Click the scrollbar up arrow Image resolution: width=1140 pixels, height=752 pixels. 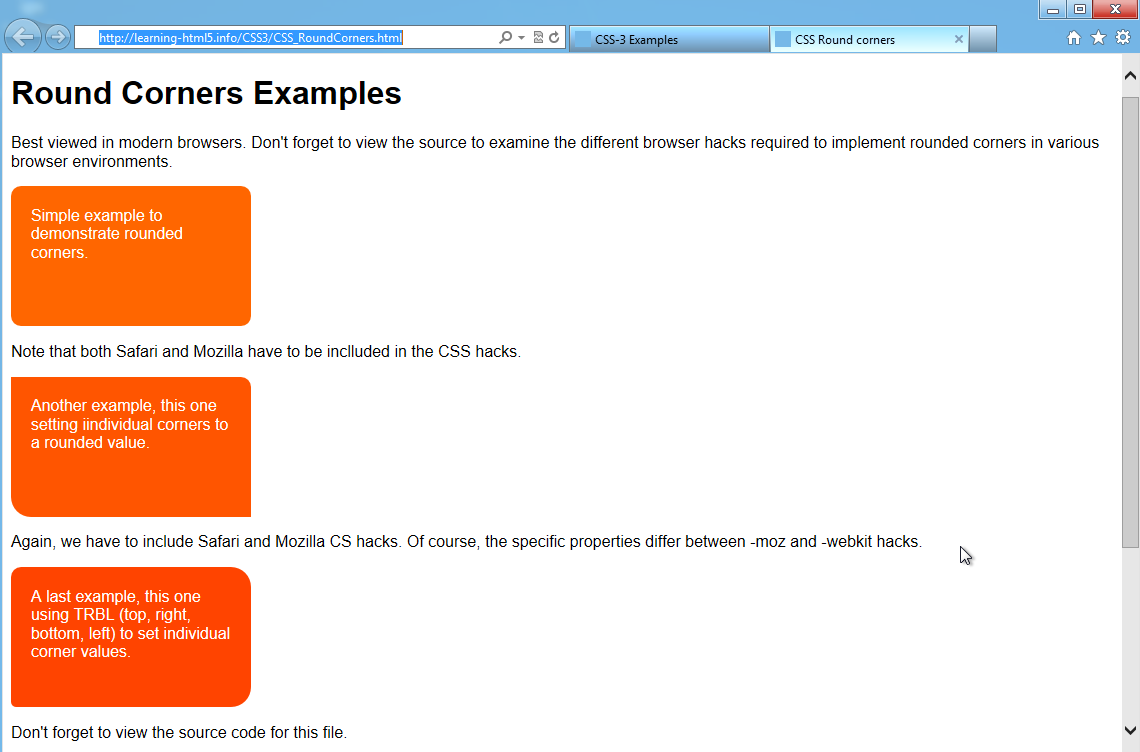(x=1130, y=76)
